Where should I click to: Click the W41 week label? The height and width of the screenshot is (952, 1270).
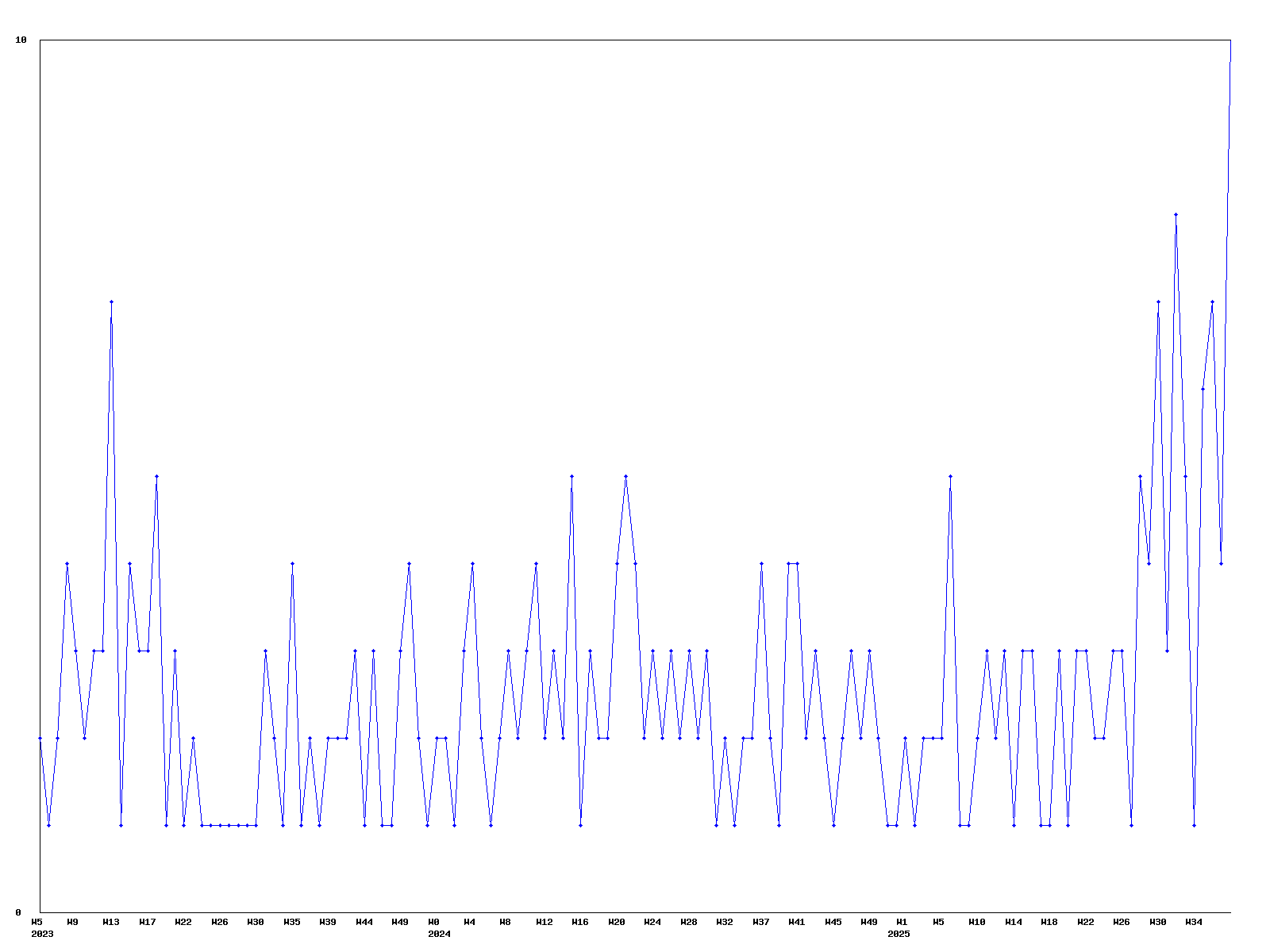796,922
